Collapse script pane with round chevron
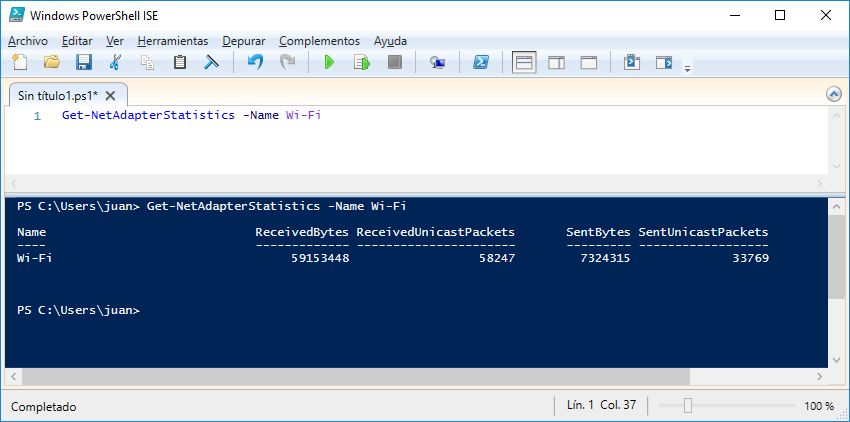Viewport: 850px width, 422px height. [x=834, y=94]
